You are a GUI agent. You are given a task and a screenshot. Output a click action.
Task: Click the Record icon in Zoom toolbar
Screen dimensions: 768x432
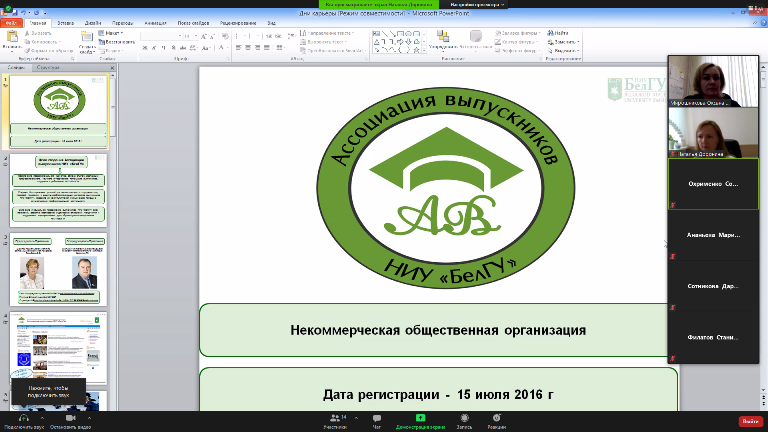pos(463,417)
